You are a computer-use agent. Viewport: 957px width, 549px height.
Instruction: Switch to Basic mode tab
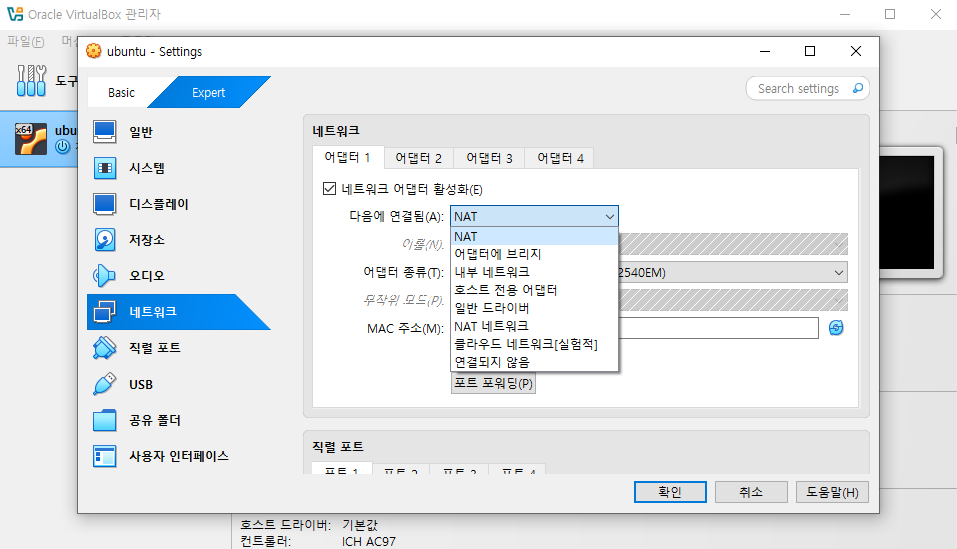coord(121,93)
